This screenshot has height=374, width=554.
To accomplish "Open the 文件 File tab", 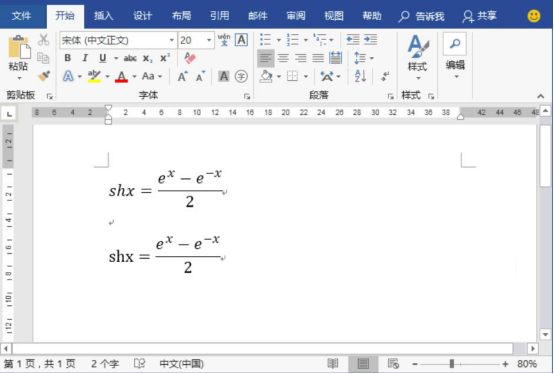I will [21, 16].
